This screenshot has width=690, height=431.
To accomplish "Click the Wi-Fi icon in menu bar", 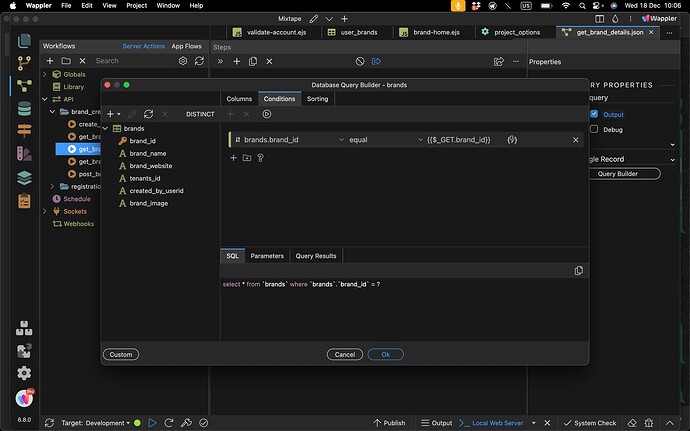I will (566, 6).
